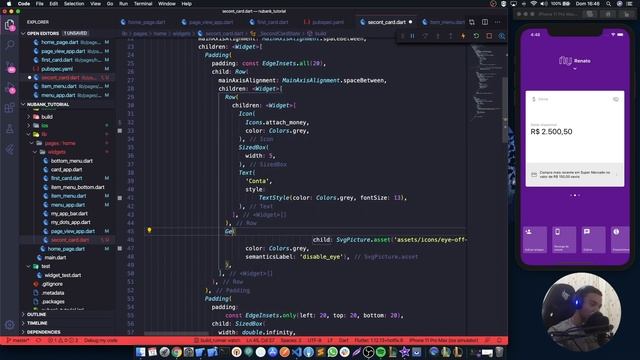Screen dimensions: 640x360
Task: Click iPhone 11 Pro Max device in status bar
Action: 444,340
